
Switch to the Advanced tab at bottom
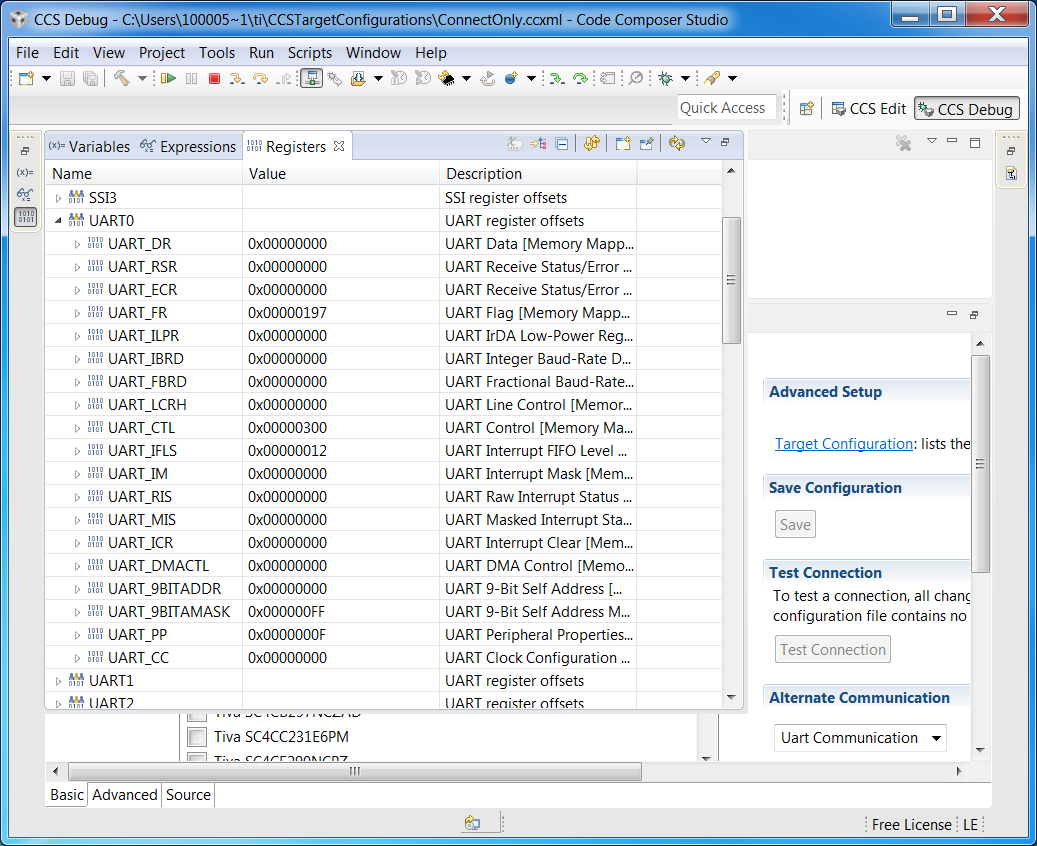tap(125, 795)
